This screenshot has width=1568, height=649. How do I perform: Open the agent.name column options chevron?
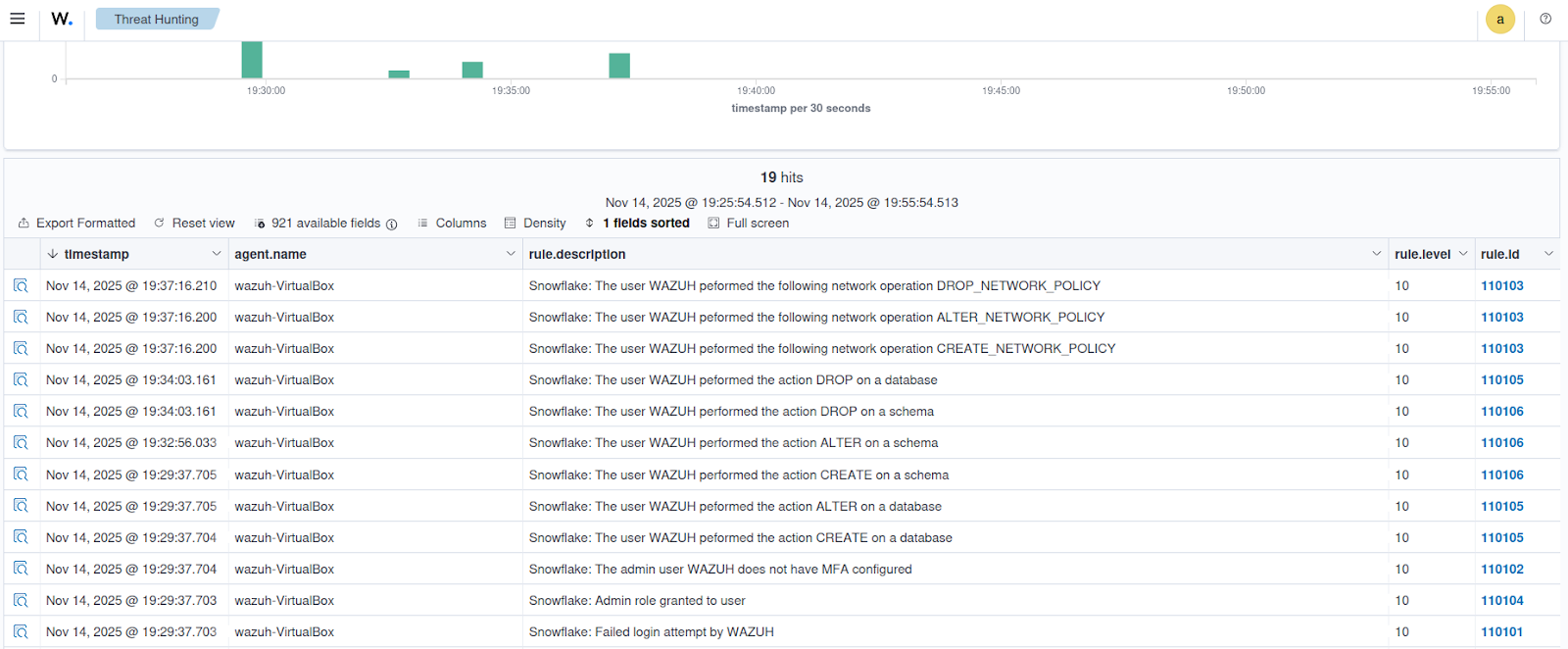(510, 254)
